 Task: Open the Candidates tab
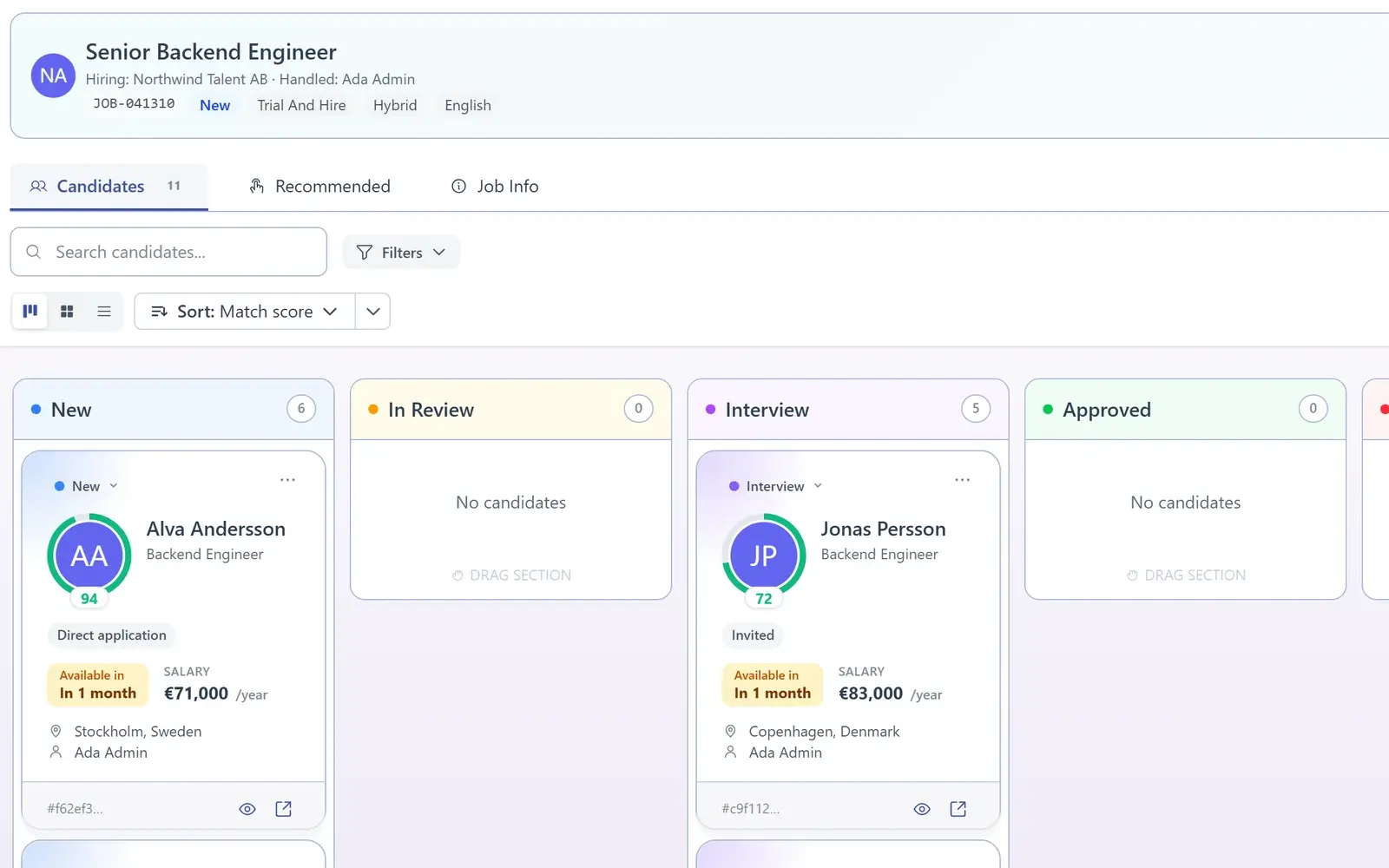point(109,187)
